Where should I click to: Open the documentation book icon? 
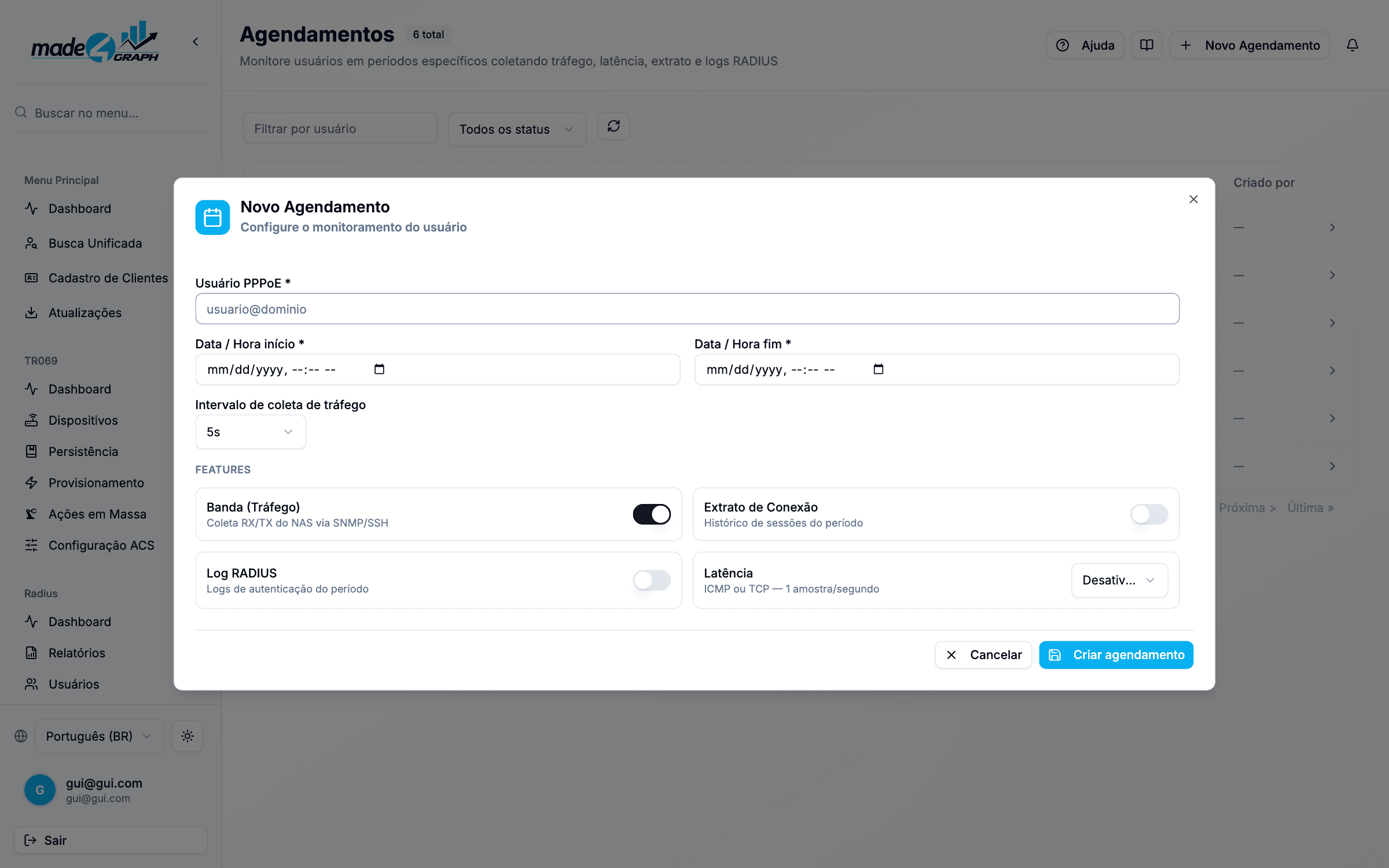1147,45
